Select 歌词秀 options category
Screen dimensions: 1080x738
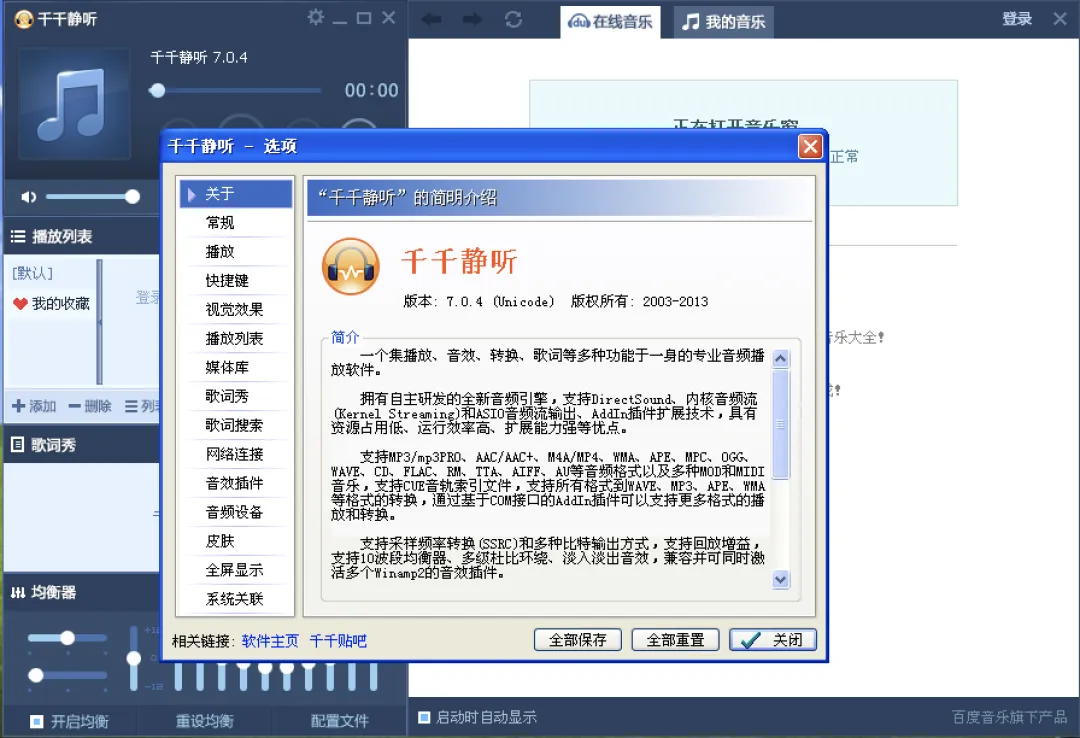[x=236, y=397]
